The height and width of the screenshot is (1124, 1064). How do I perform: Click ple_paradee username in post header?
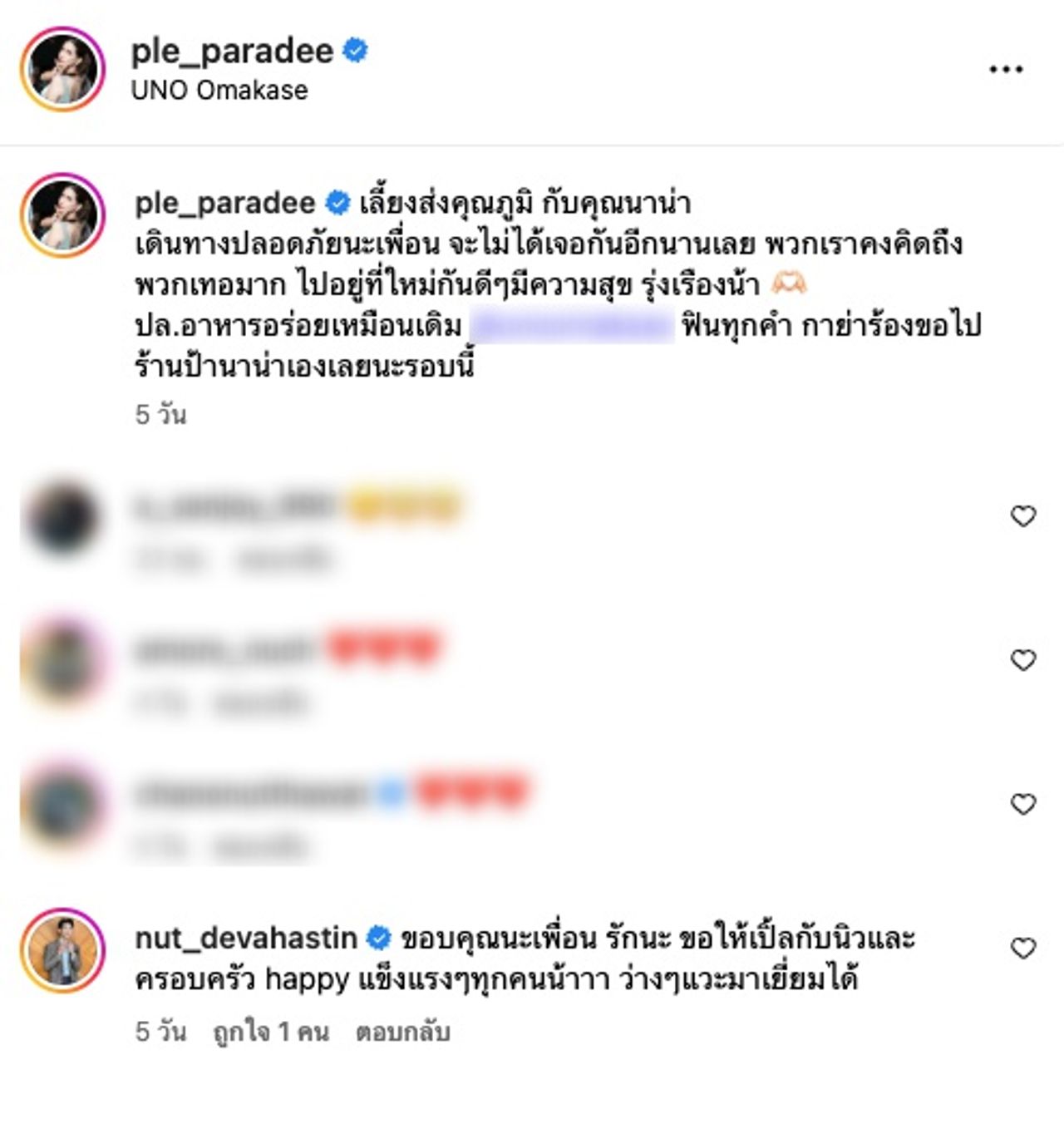pos(232,52)
